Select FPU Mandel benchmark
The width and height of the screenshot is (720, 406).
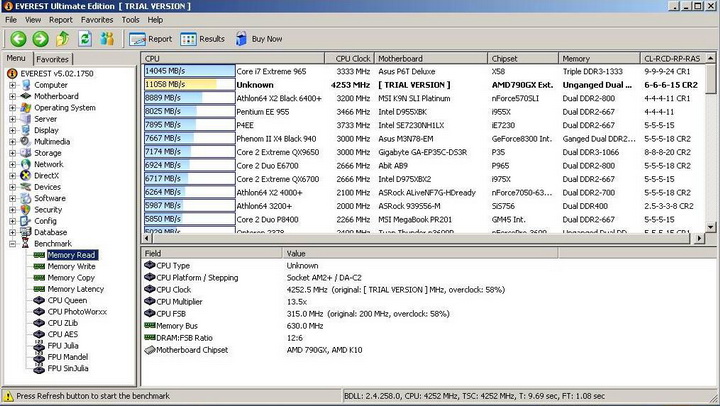coord(68,357)
